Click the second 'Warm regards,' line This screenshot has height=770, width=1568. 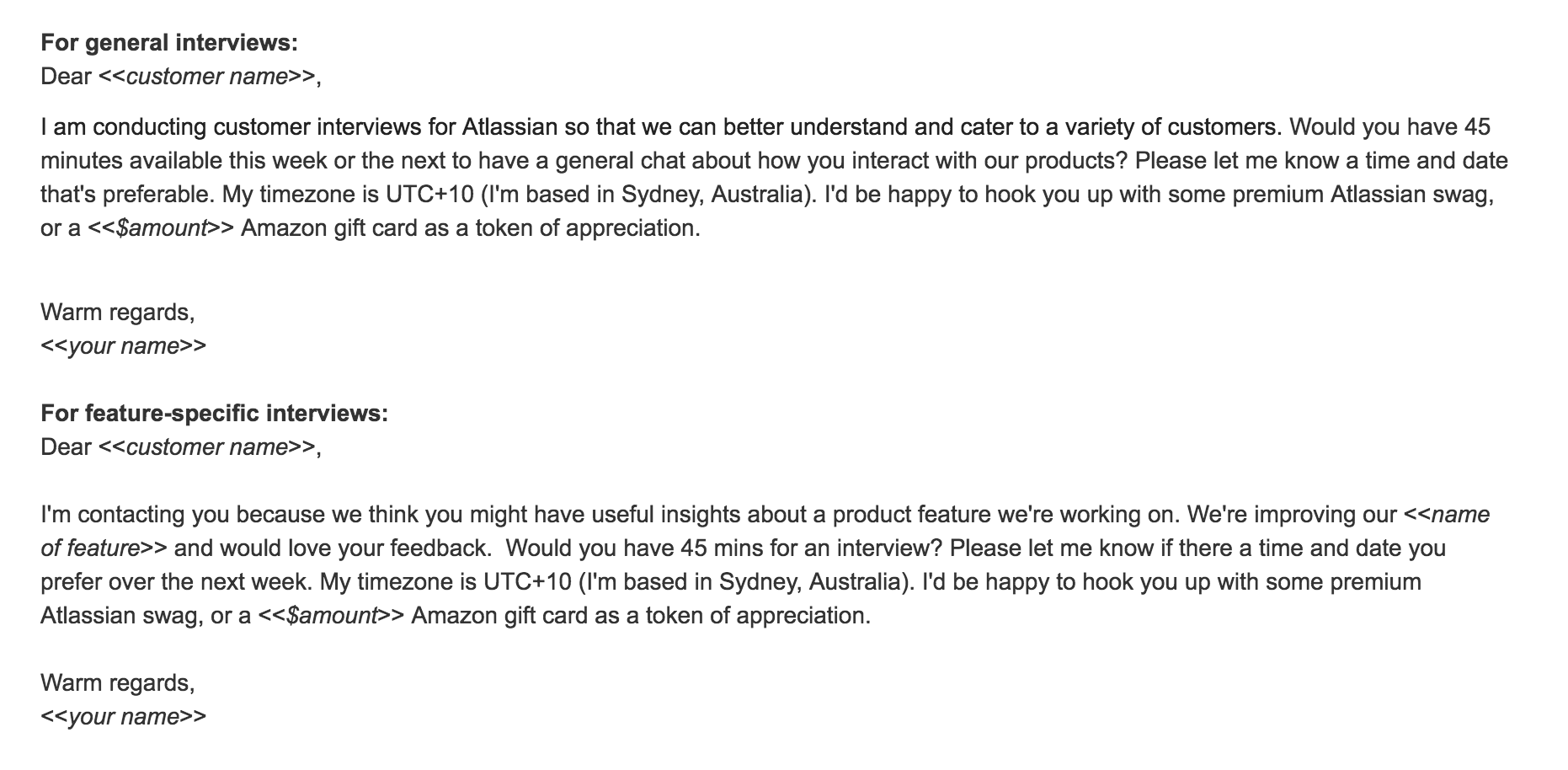117,683
